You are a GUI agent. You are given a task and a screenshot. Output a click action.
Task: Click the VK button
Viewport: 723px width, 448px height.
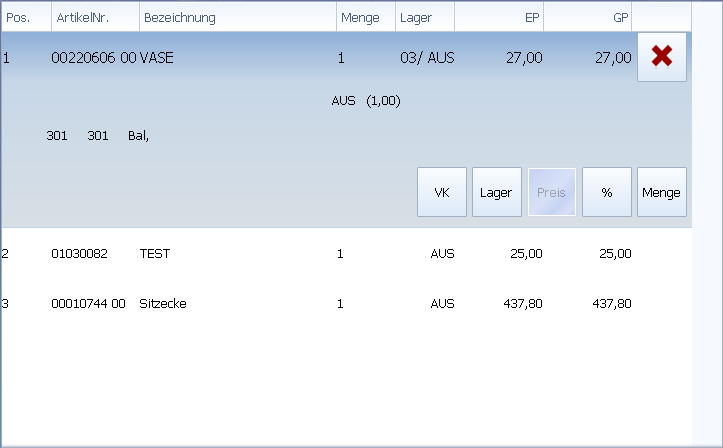(x=442, y=192)
